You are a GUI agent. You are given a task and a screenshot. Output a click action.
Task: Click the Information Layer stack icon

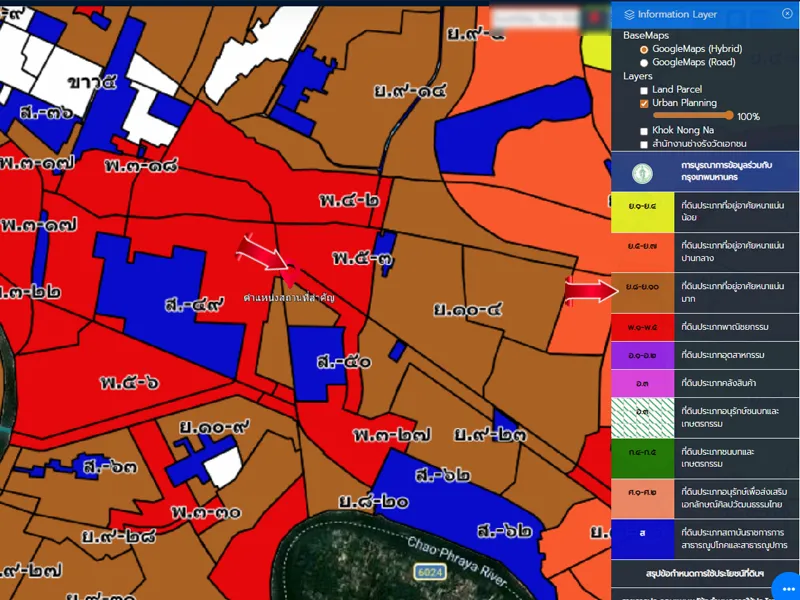628,14
